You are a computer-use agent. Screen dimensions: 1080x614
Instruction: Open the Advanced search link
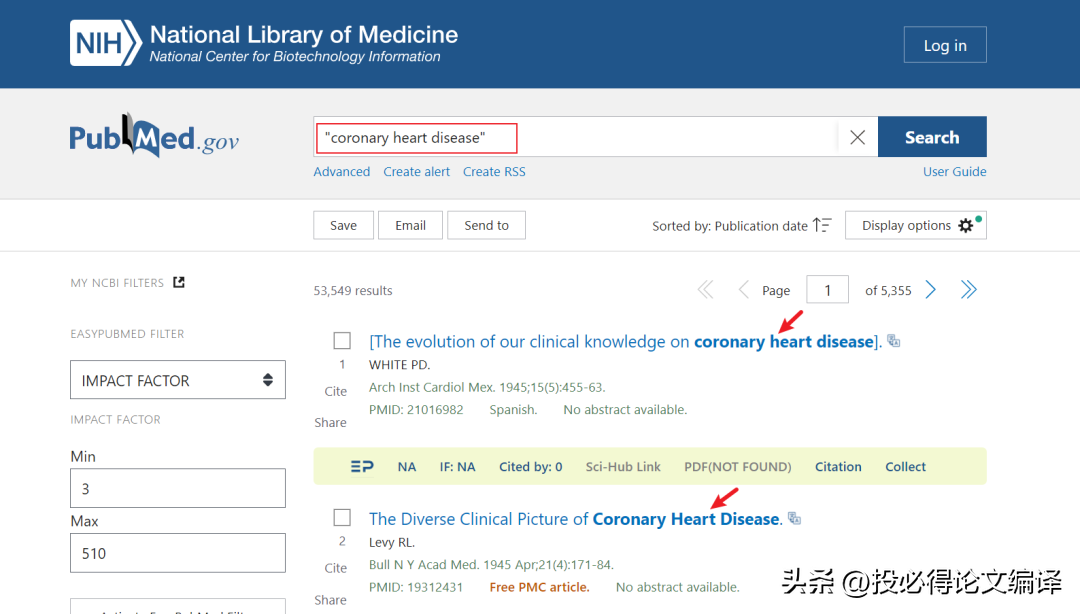(x=342, y=172)
